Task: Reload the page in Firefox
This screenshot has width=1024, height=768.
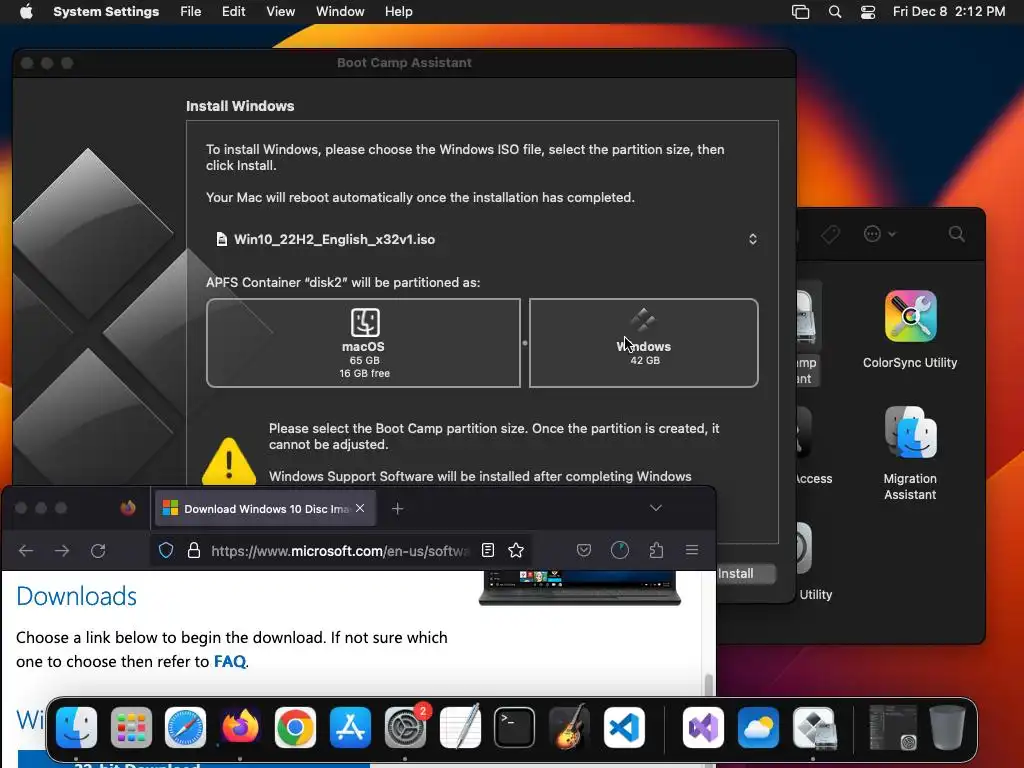Action: [x=98, y=551]
